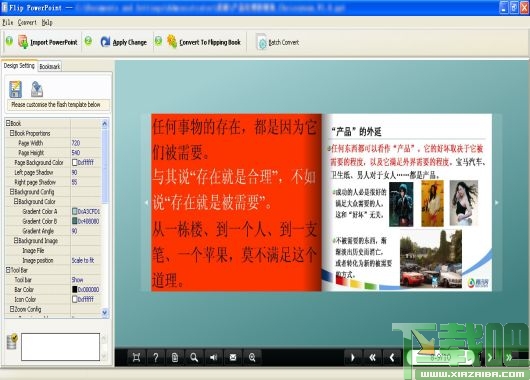530x380 pixels.
Task: Start Convert To Flipping Book
Action: [204, 42]
